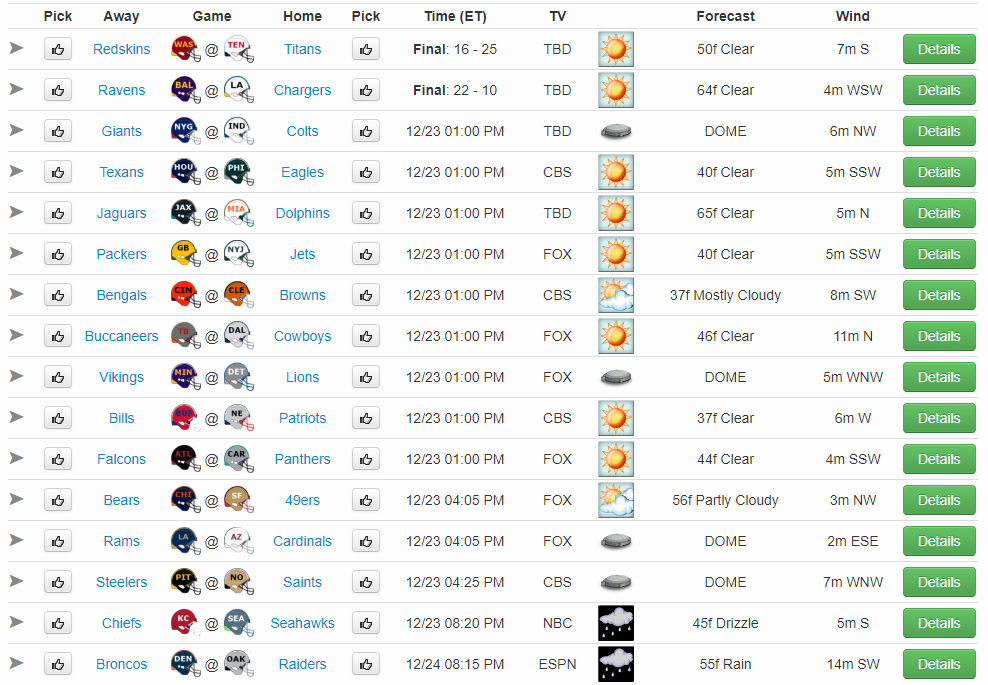This screenshot has height=685, width=988.
Task: Open the Bears team link
Action: click(x=122, y=500)
